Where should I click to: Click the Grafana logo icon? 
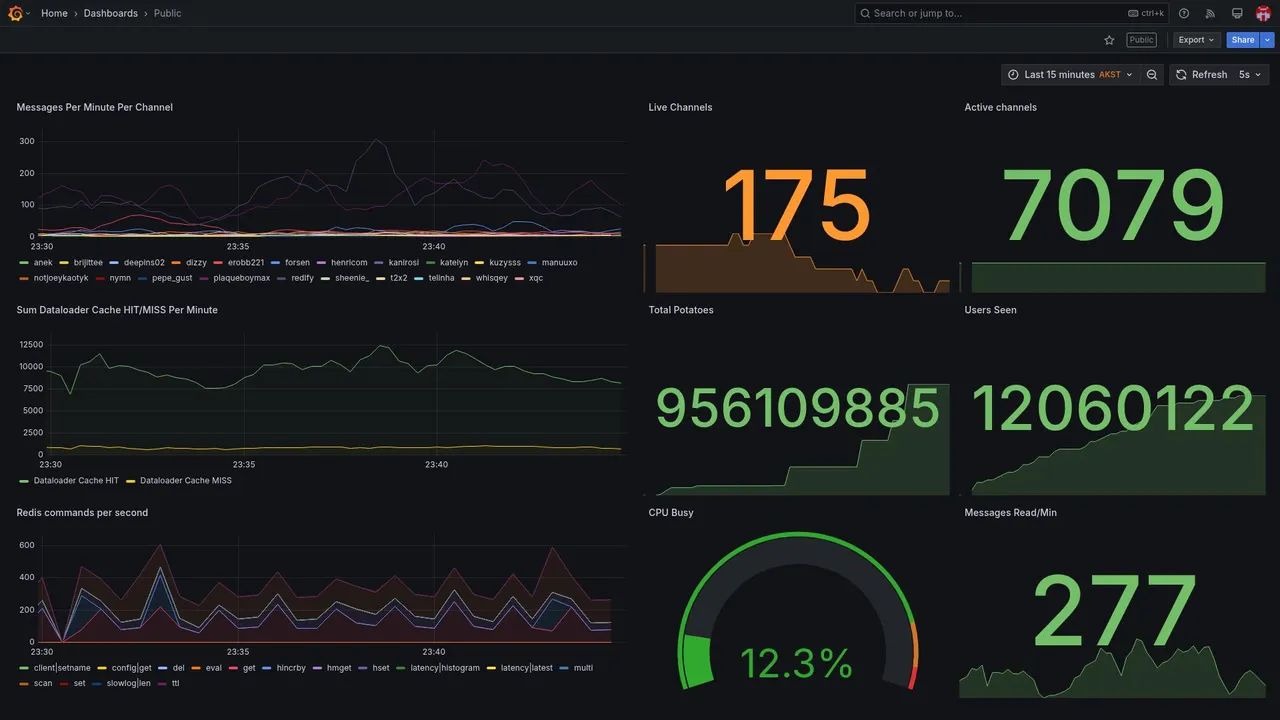coord(15,13)
